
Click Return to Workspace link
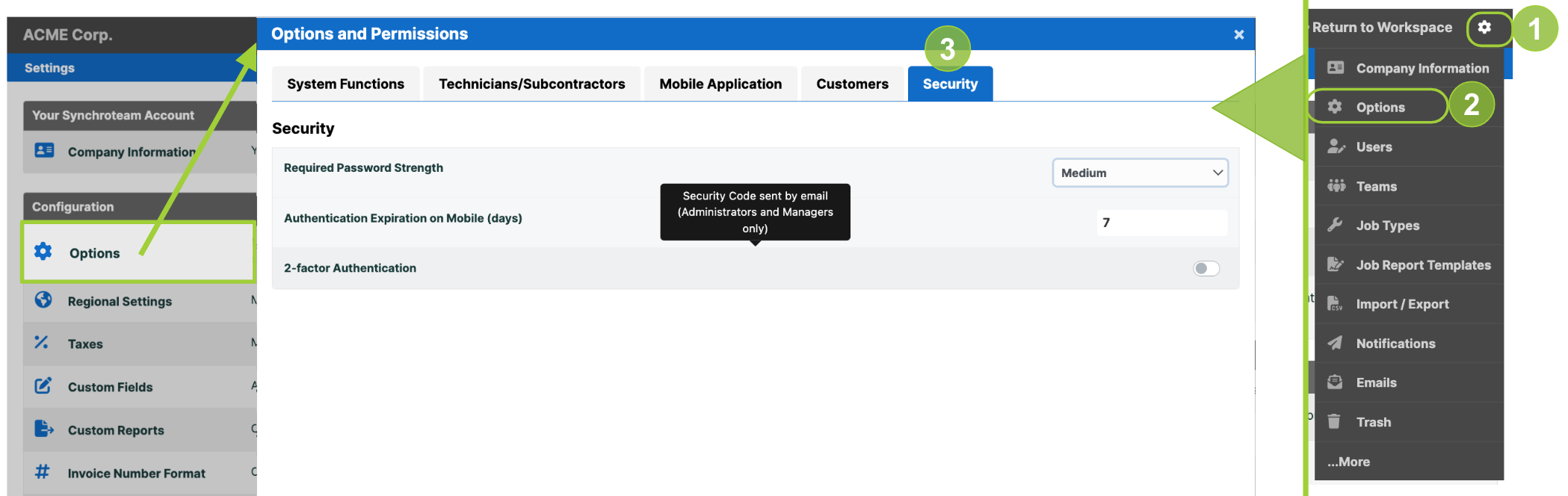point(1382,28)
